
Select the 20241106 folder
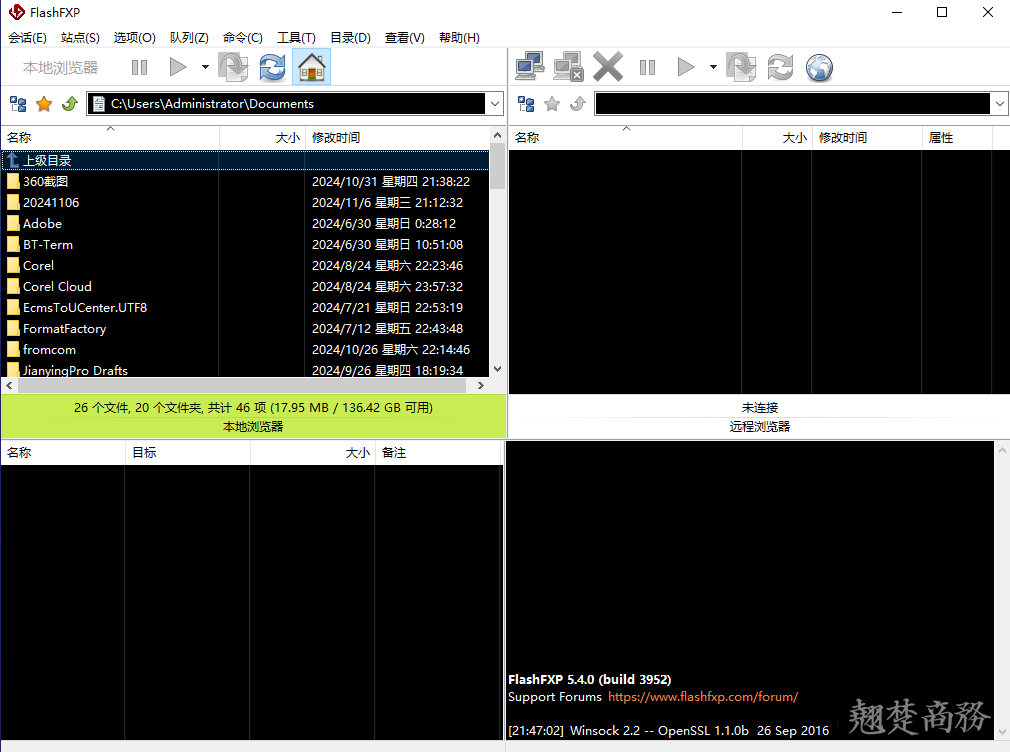click(x=245, y=202)
